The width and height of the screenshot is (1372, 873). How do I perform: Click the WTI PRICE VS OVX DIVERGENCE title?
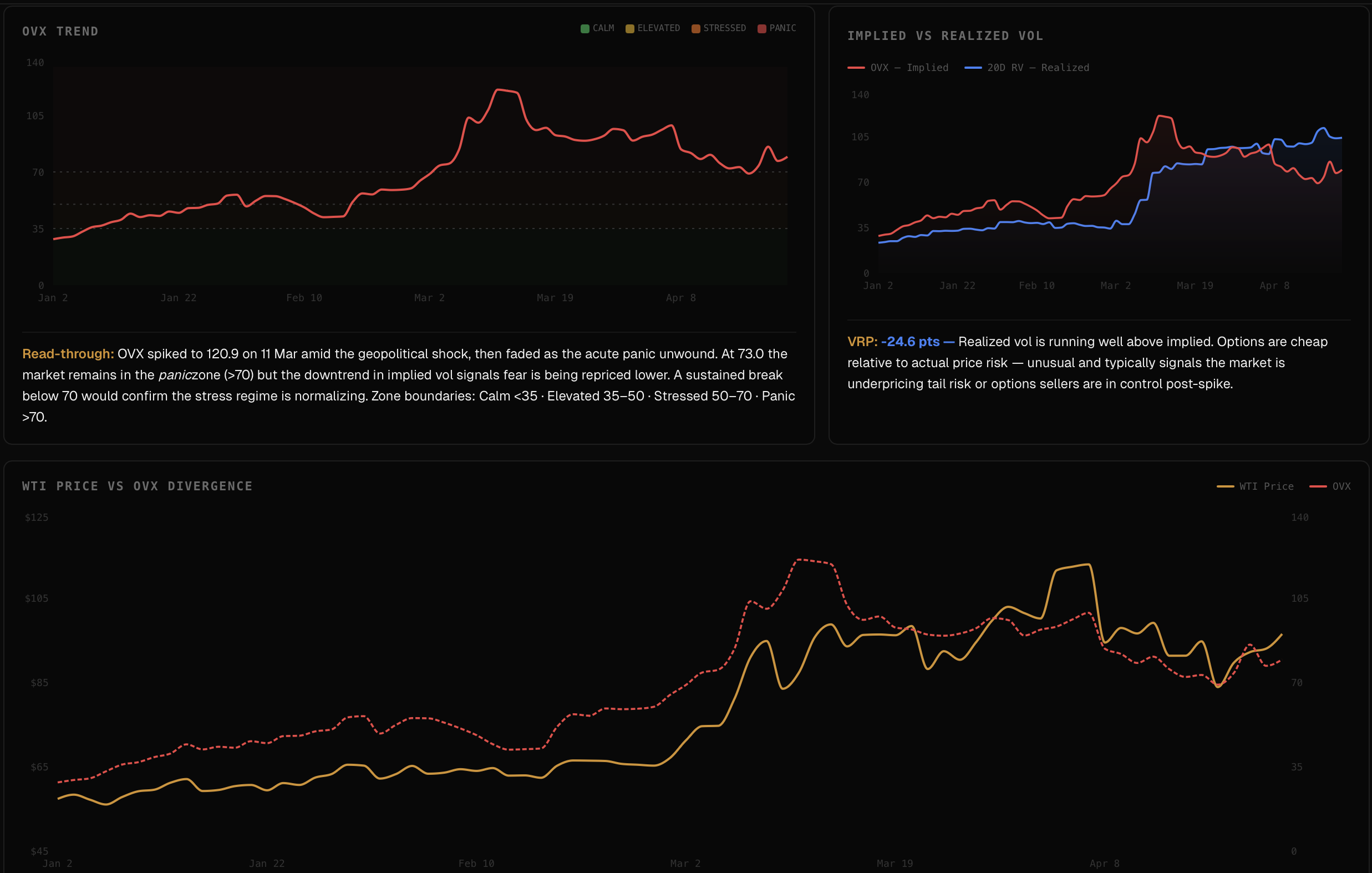[x=138, y=486]
